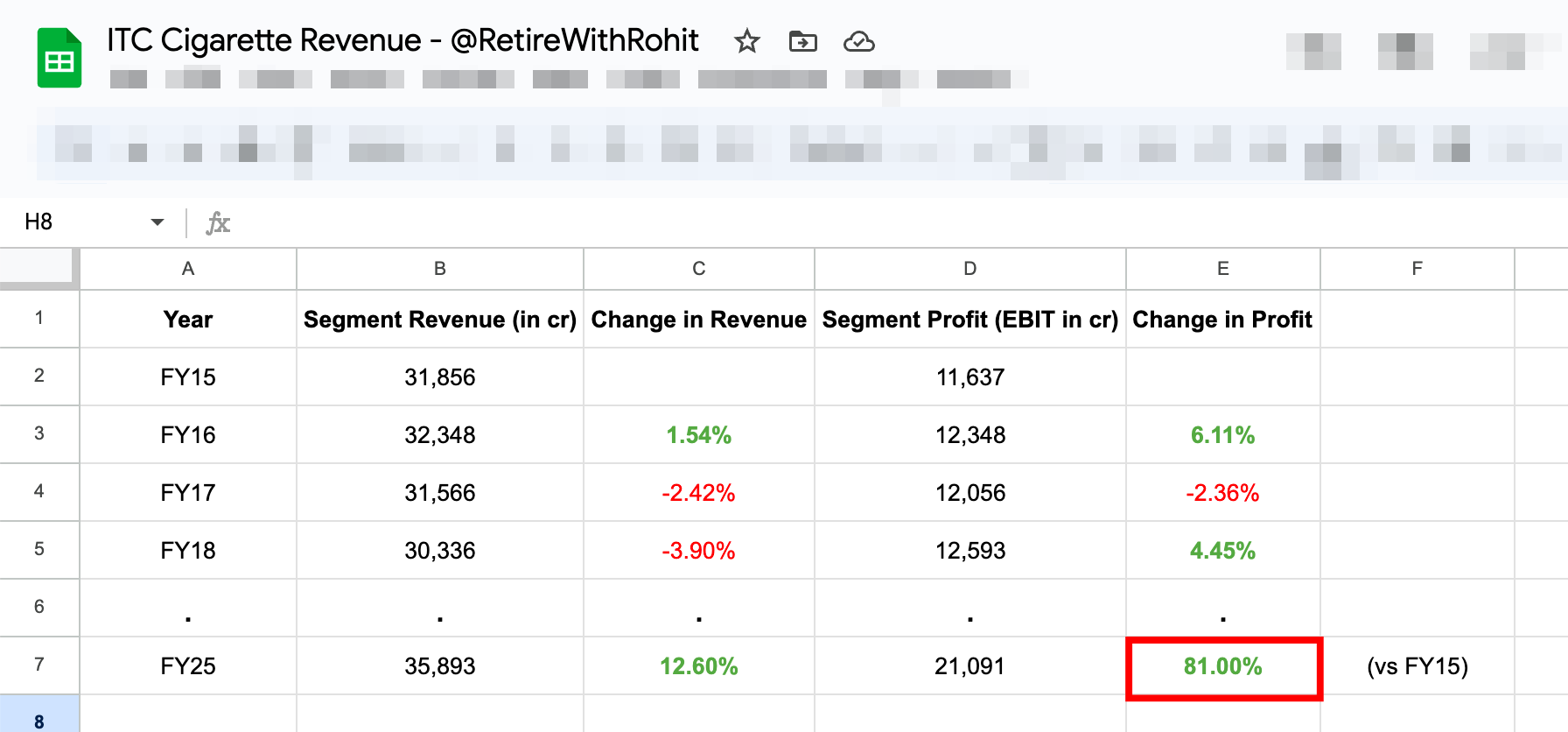This screenshot has width=1568, height=732.
Task: Select the 31,856 revenue cell
Action: coord(440,377)
